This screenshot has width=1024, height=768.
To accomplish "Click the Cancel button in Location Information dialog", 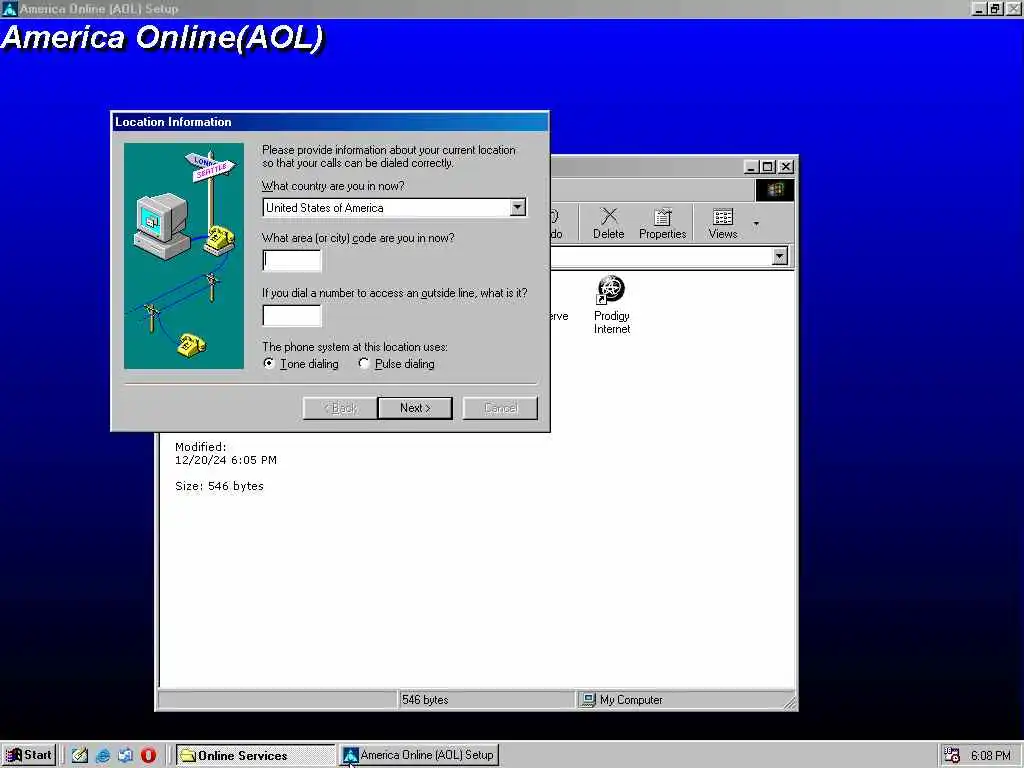I will click(x=500, y=408).
